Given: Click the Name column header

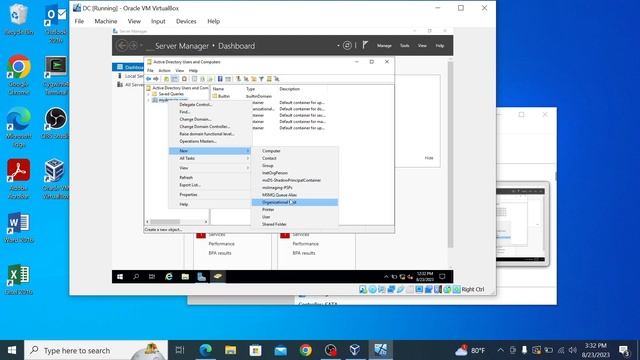Looking at the screenshot, I should point(218,89).
